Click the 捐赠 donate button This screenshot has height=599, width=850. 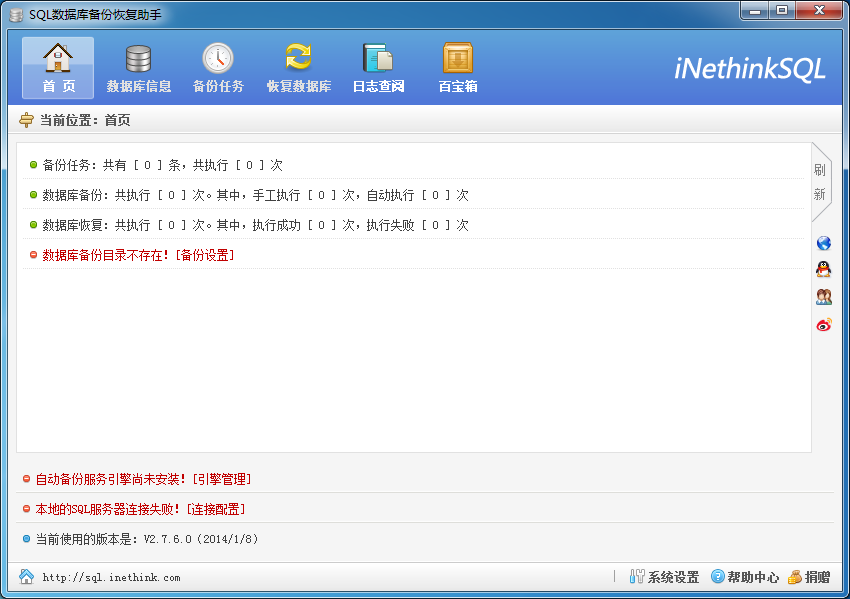809,577
